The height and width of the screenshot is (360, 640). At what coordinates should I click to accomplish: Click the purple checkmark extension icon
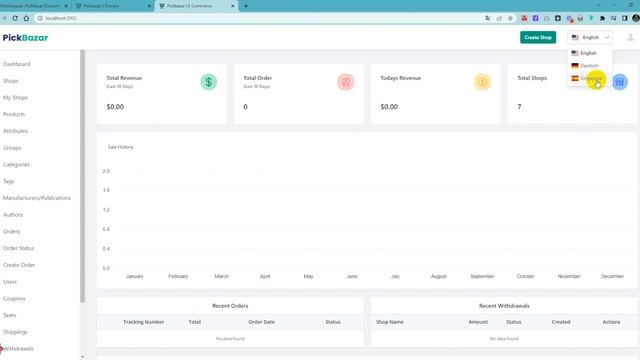[x=536, y=18]
